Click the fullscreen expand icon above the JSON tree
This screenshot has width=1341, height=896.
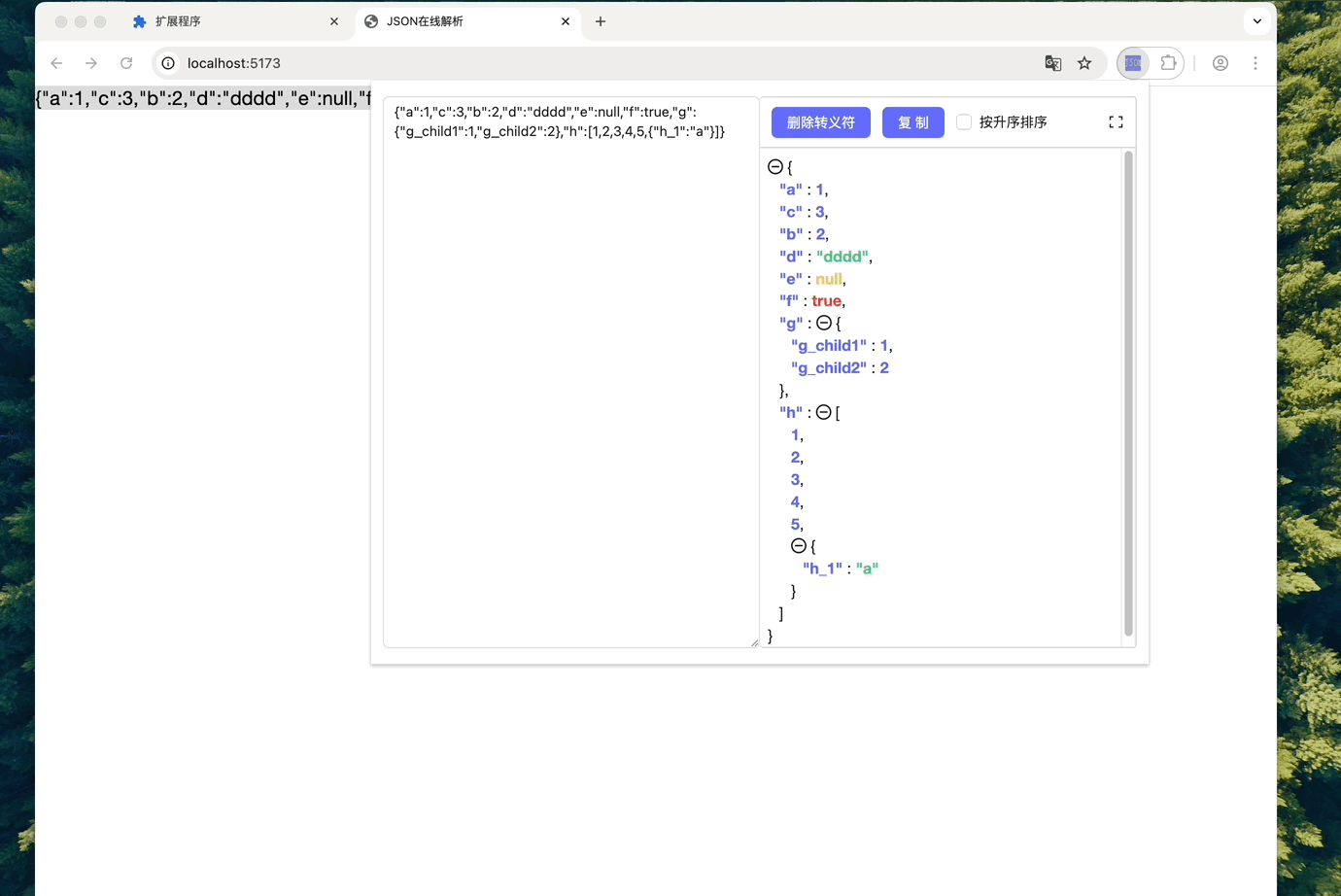1115,121
